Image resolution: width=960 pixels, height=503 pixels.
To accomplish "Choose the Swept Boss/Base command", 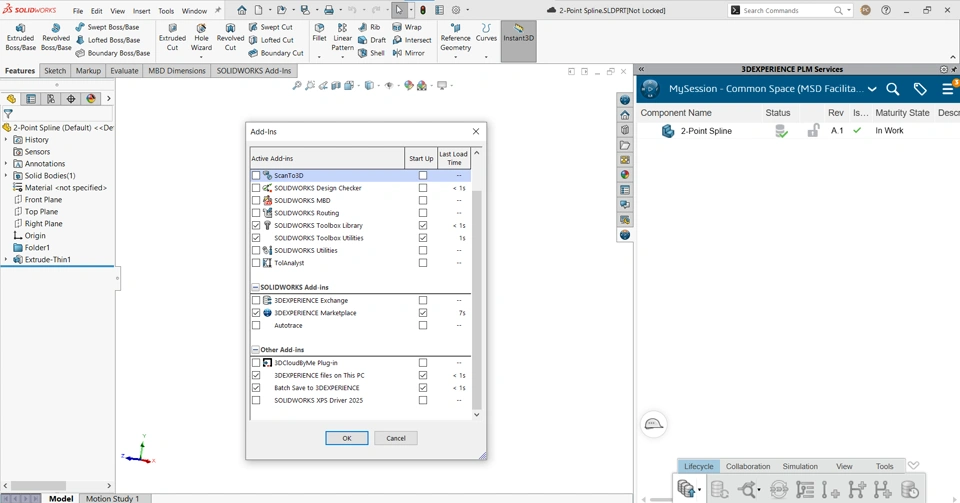I will (107, 27).
